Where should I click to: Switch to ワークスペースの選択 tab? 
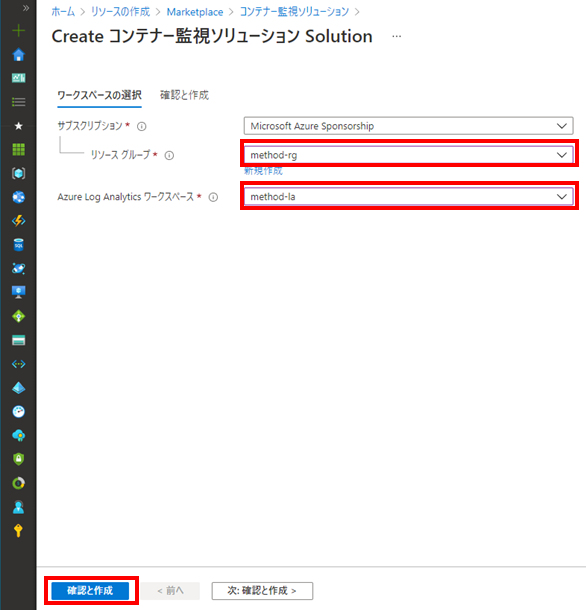click(x=100, y=95)
